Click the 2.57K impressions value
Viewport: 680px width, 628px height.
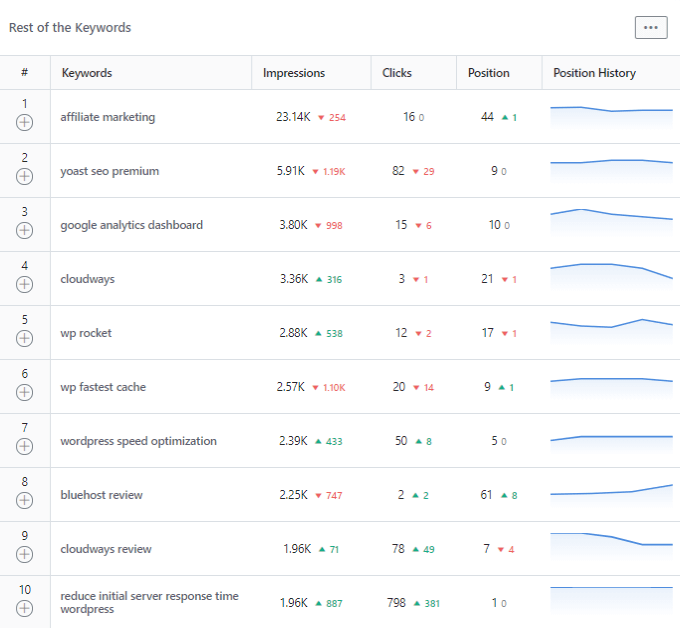pyautogui.click(x=291, y=387)
